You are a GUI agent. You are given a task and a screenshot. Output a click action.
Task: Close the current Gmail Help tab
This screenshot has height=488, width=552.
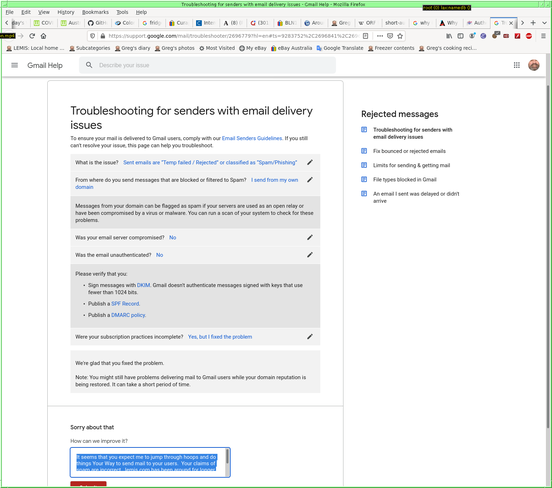pyautogui.click(x=511, y=23)
